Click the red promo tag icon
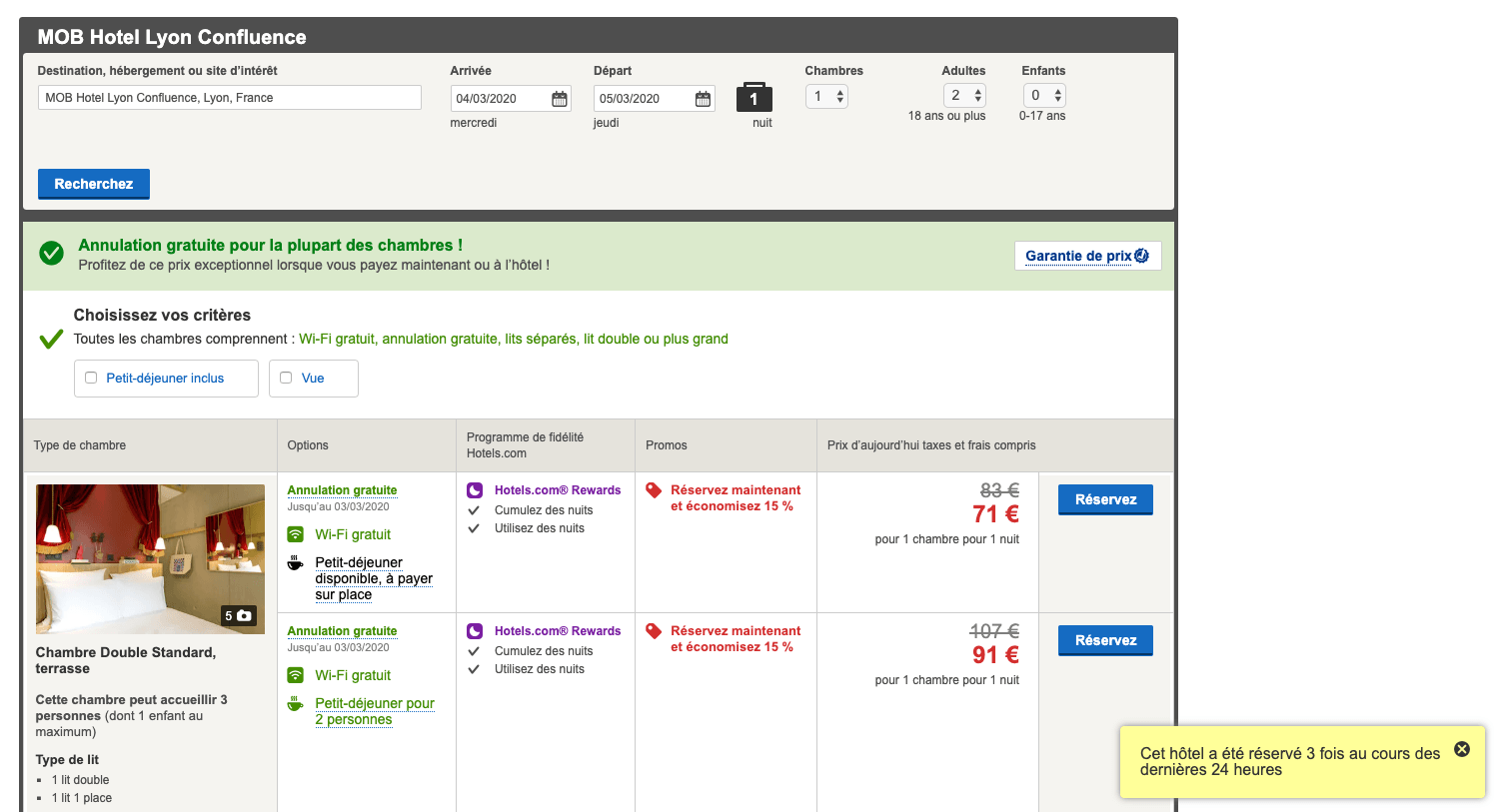Screen dimensions: 1494x812 (x=655, y=489)
